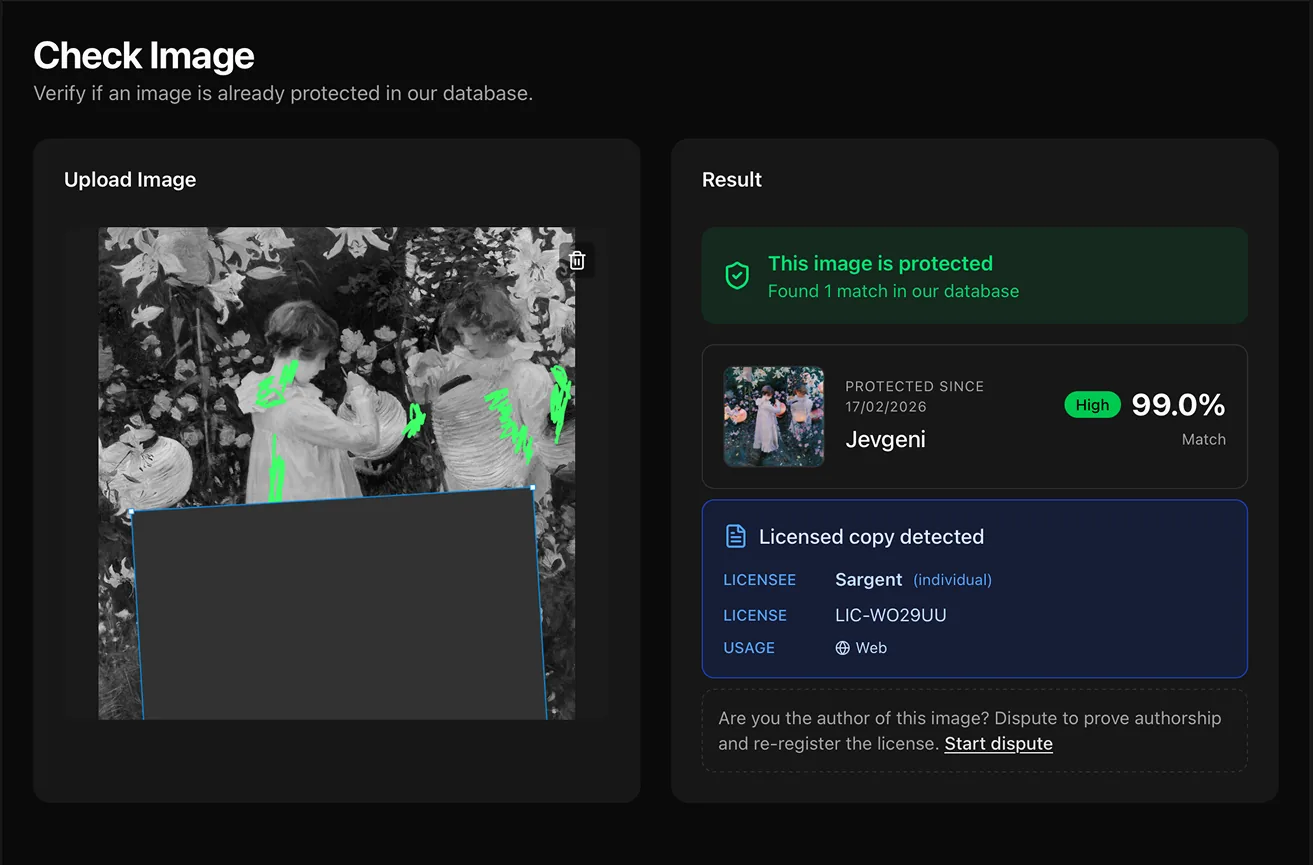Click the USAGE field label
1313x865 pixels.
click(749, 648)
